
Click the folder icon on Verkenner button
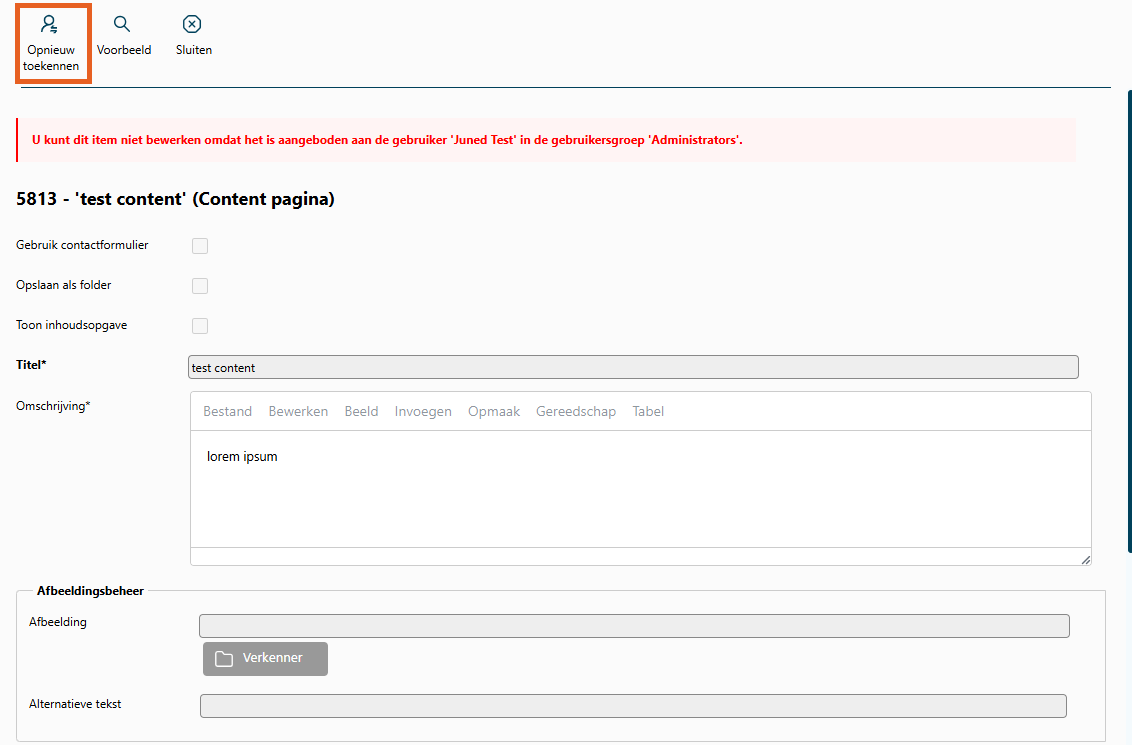[x=224, y=659]
